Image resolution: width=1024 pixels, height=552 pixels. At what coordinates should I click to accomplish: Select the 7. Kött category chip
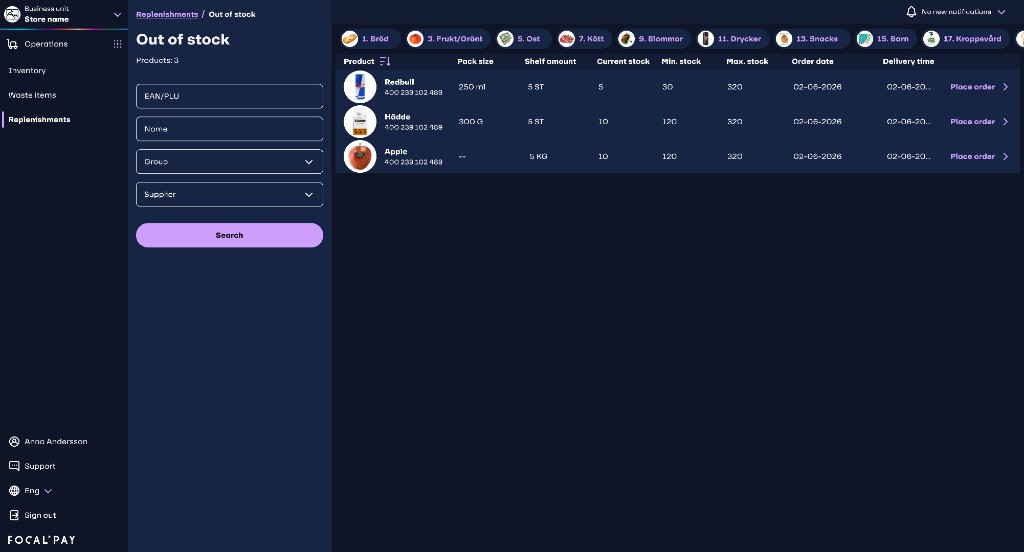tap(584, 39)
